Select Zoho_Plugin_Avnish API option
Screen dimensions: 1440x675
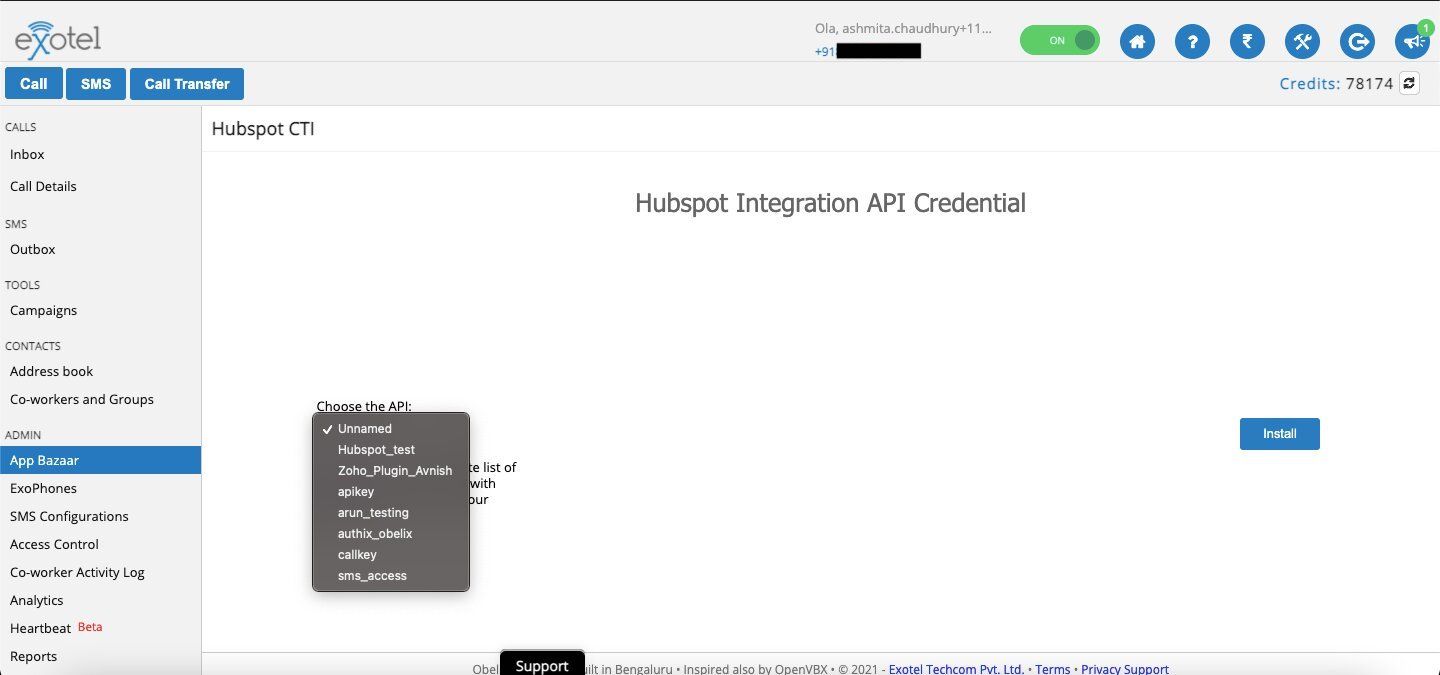(x=391, y=471)
